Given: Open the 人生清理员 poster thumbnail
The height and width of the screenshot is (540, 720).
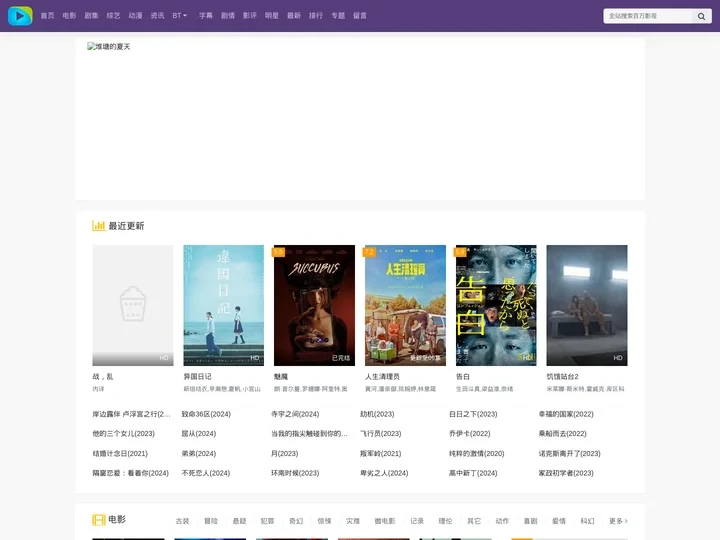Looking at the screenshot, I should (405, 305).
